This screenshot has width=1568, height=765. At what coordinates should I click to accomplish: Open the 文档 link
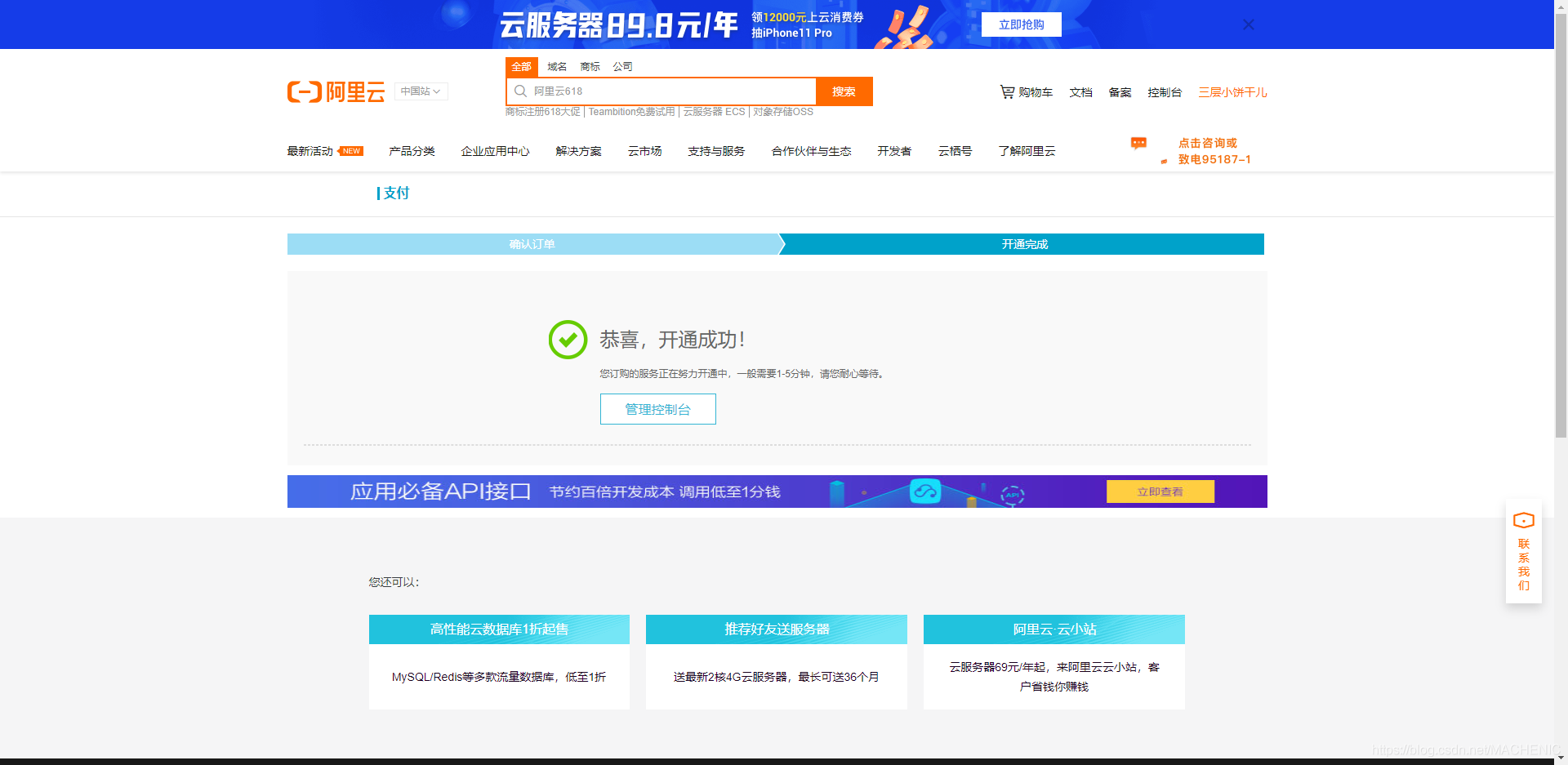coord(1080,92)
